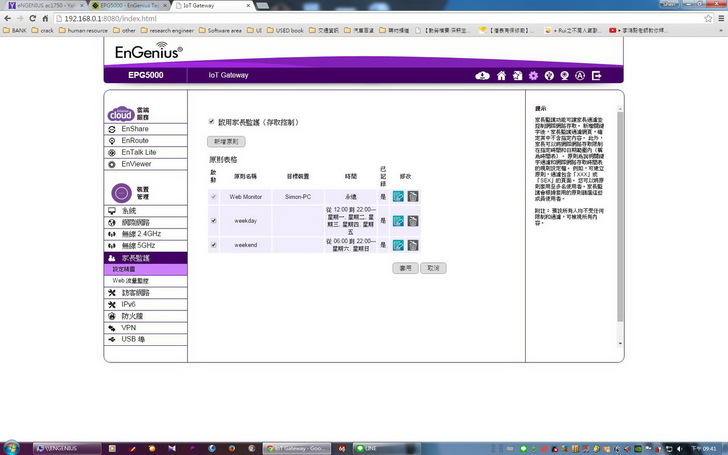The height and width of the screenshot is (455, 728).
Task: Click the cloud download icon in header
Action: 484,75
